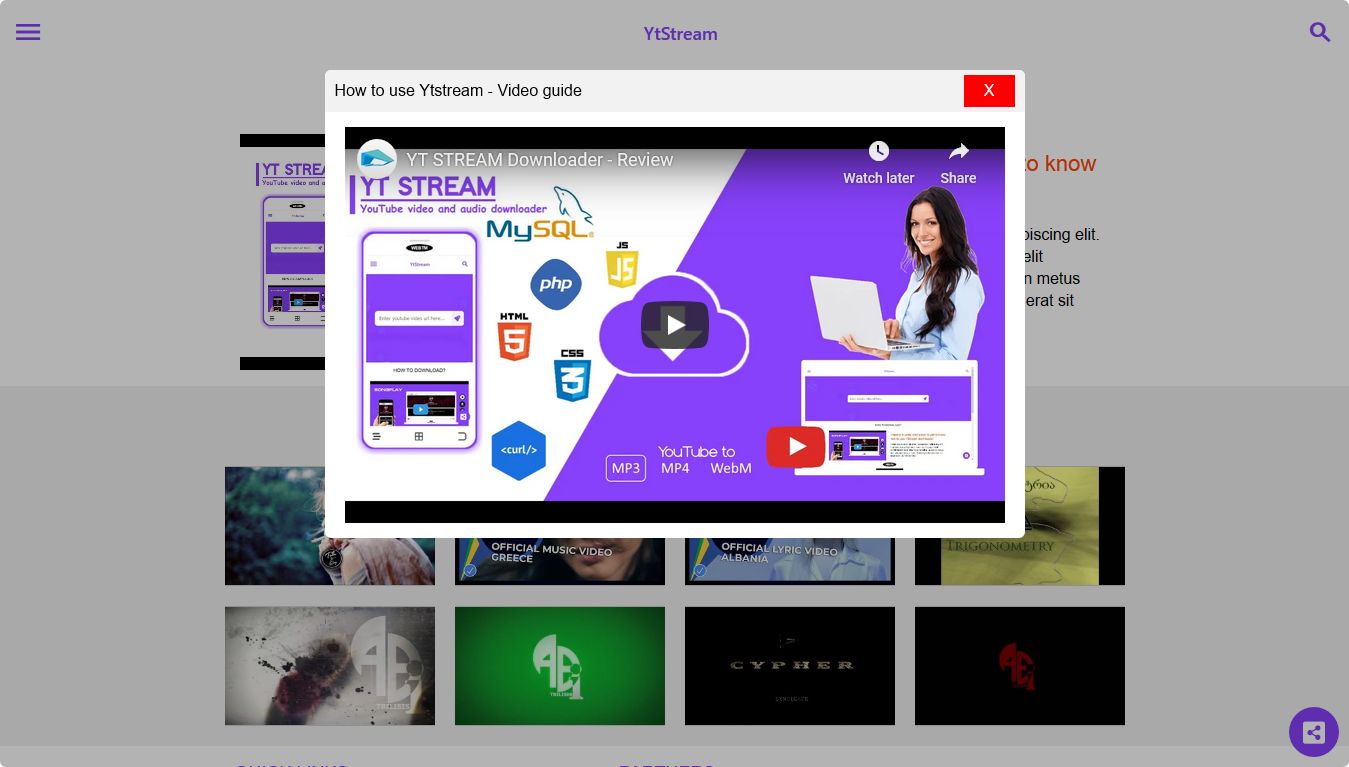The image size is (1349, 767).
Task: Open the green Trilisis logo thumbnail
Action: (560, 666)
